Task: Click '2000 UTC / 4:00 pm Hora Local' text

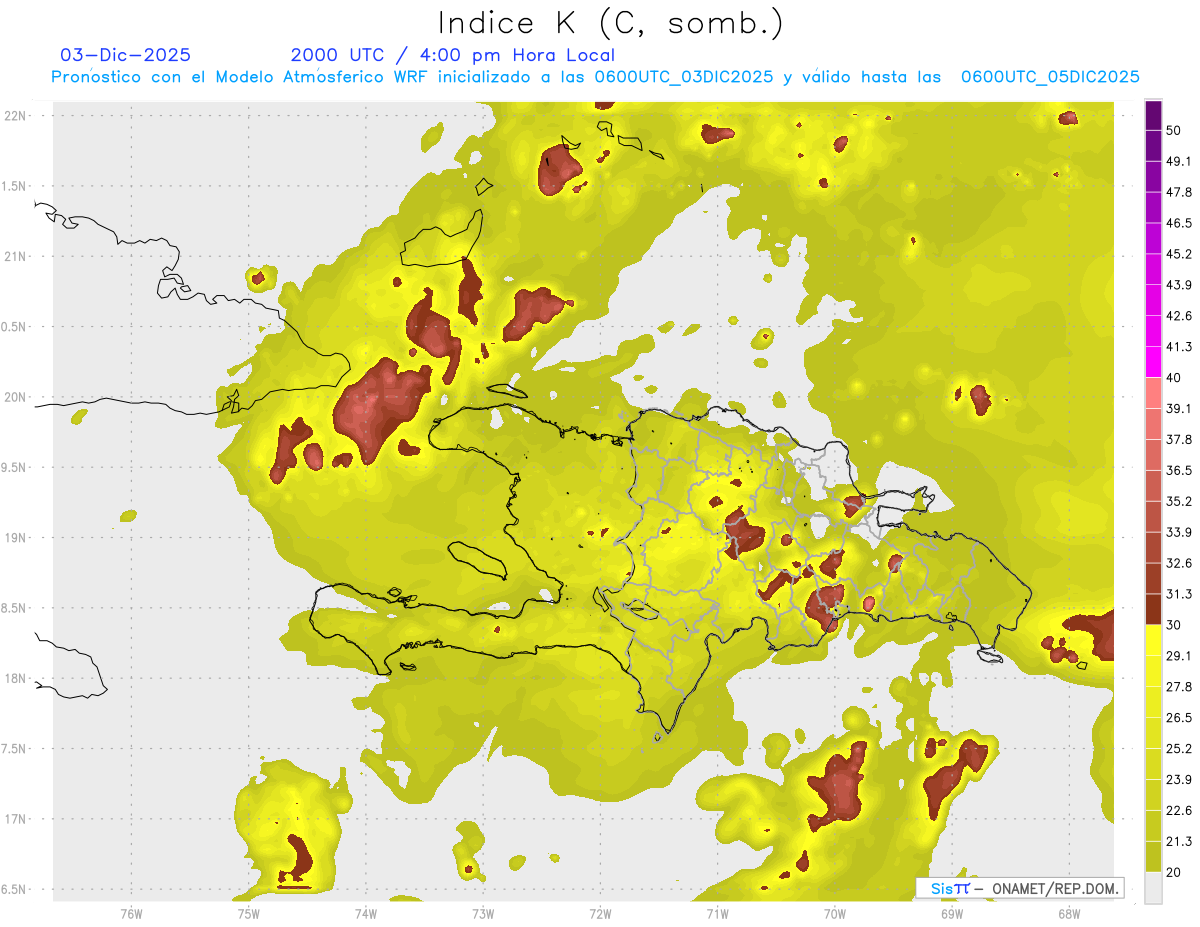Action: (x=453, y=55)
